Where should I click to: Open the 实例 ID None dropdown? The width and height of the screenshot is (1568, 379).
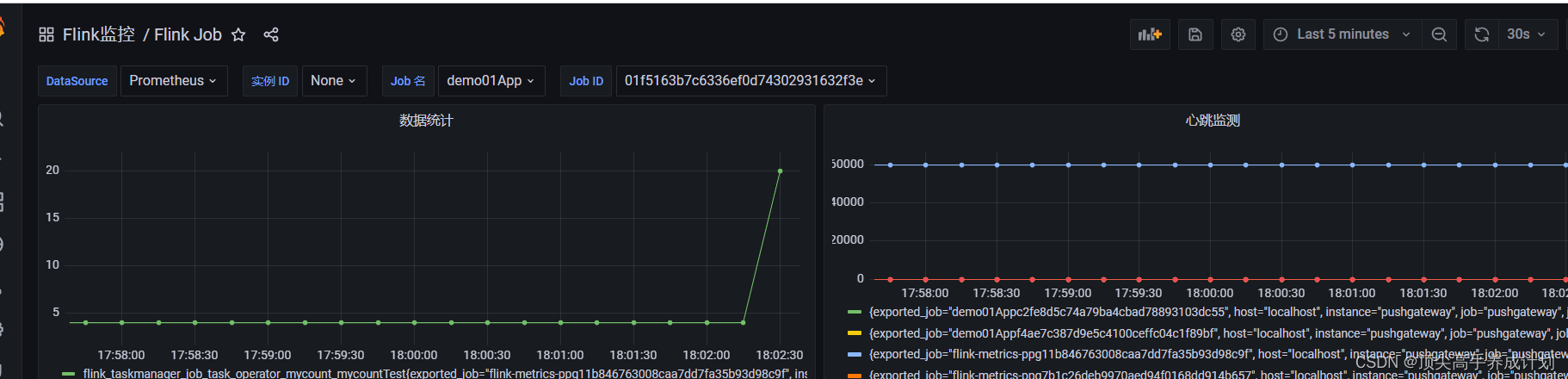(334, 81)
